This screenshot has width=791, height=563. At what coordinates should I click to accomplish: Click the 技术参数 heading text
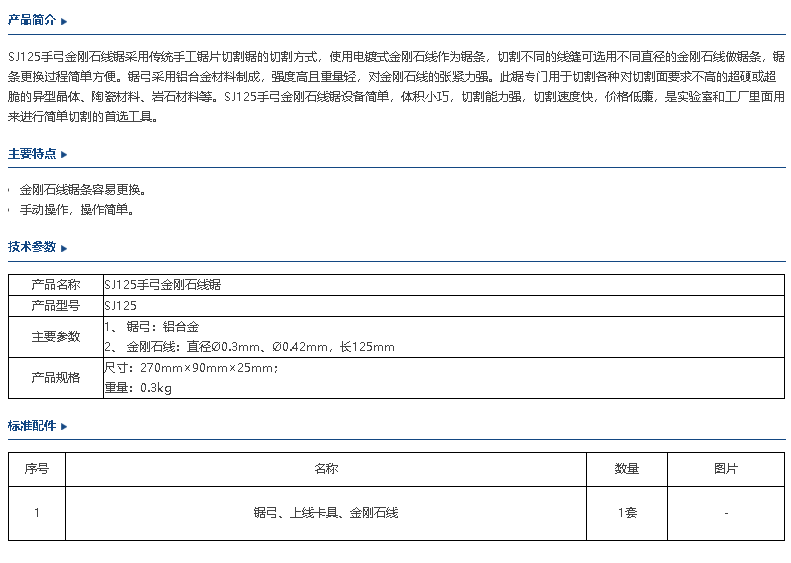click(32, 247)
